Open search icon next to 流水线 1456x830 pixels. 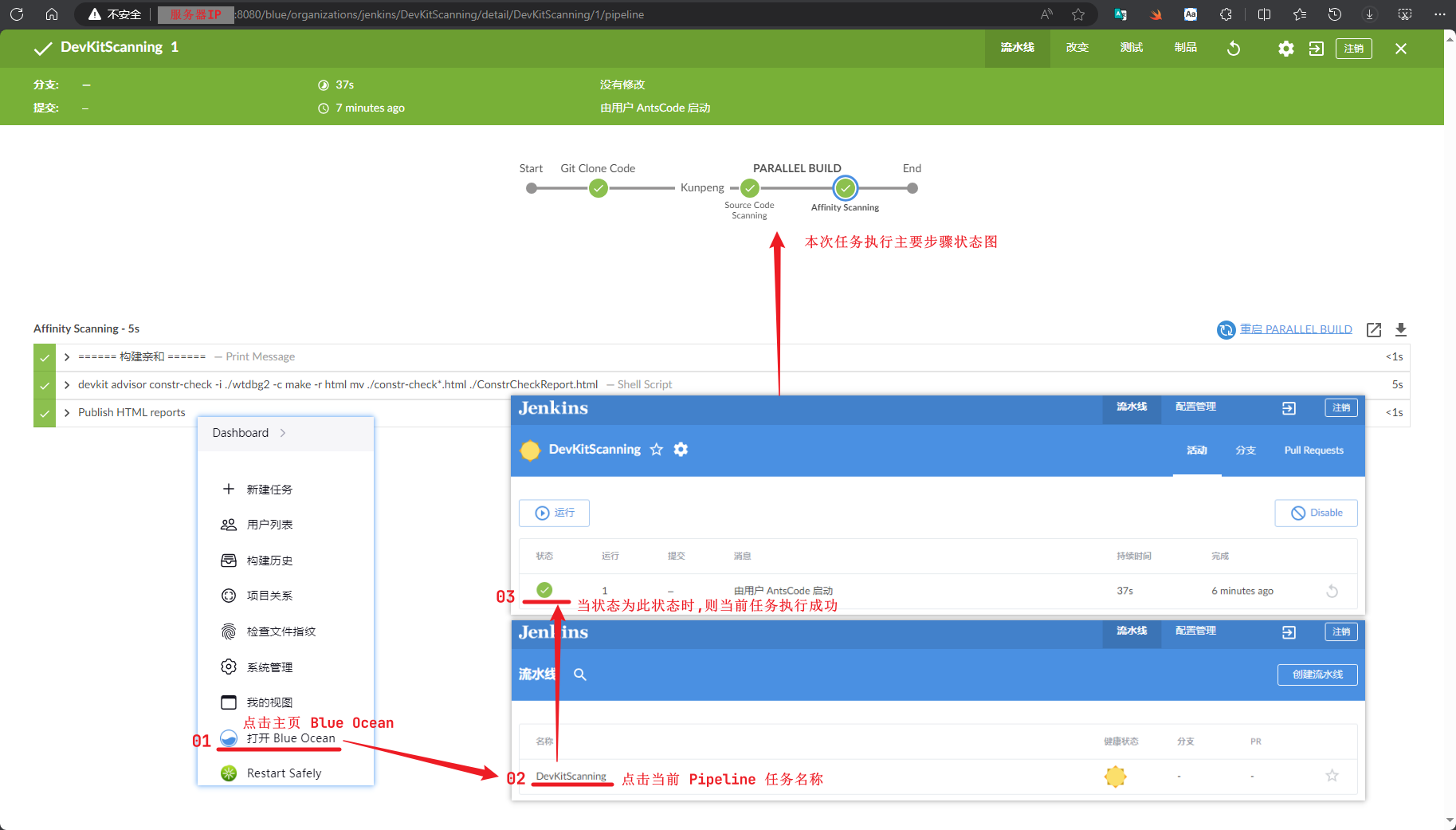tap(580, 675)
